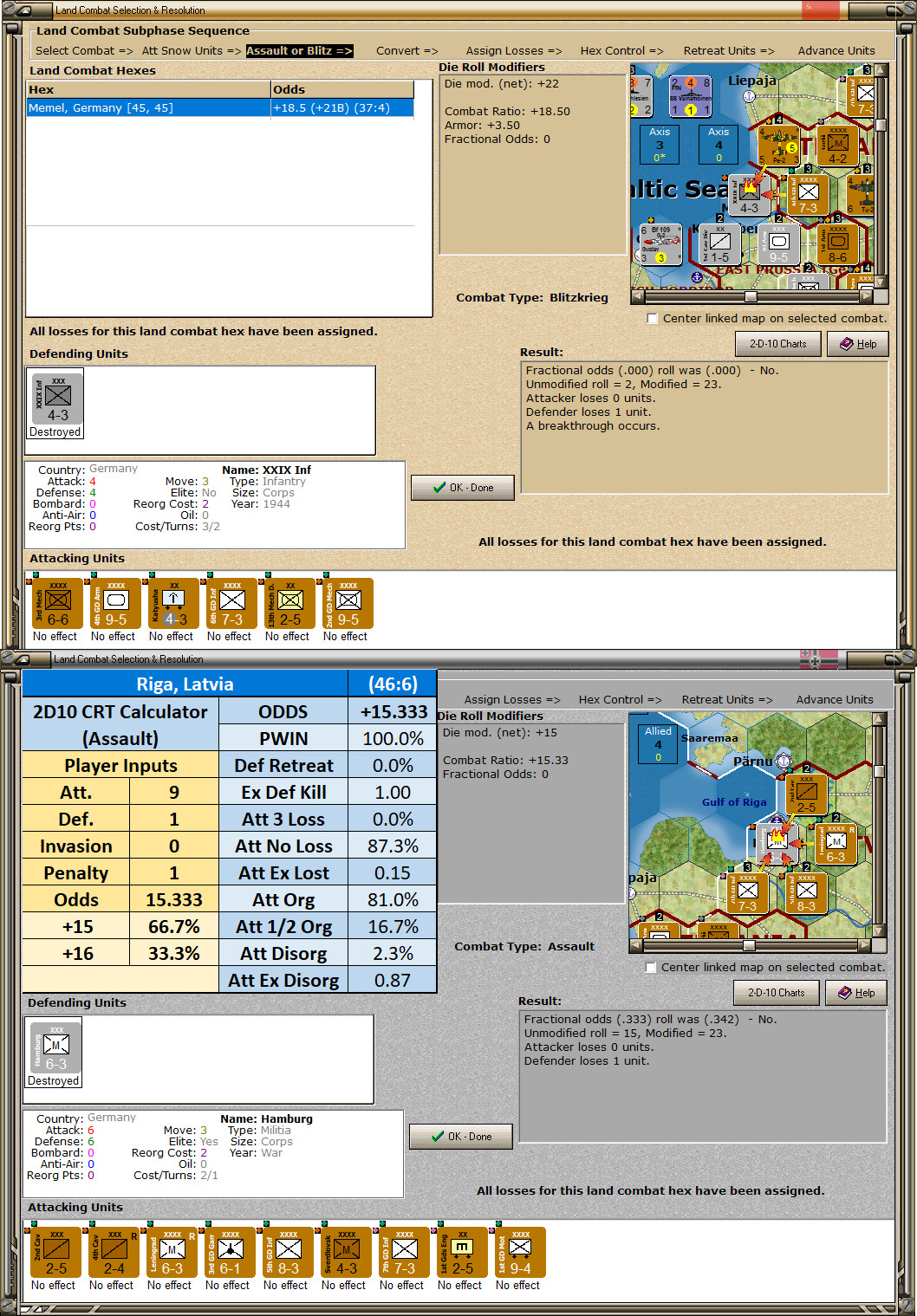Select destroyed XXIX Inf defending unit counter
Screen dimensions: 917x1316
click(58, 399)
